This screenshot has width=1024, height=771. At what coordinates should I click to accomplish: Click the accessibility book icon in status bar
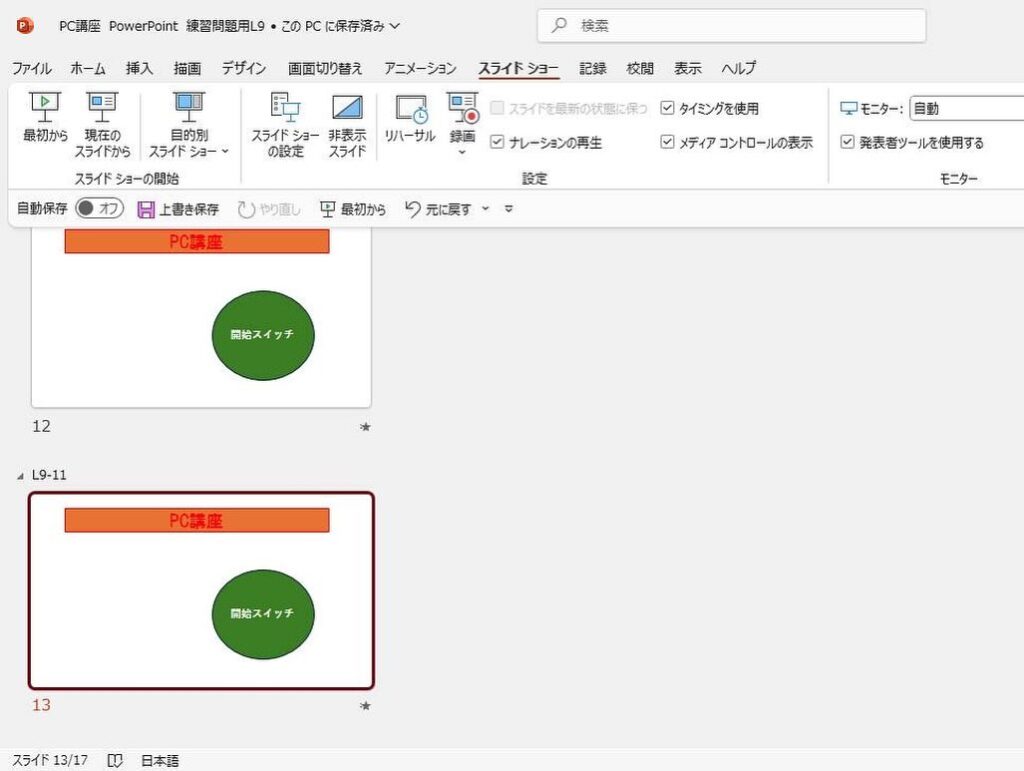[x=115, y=761]
